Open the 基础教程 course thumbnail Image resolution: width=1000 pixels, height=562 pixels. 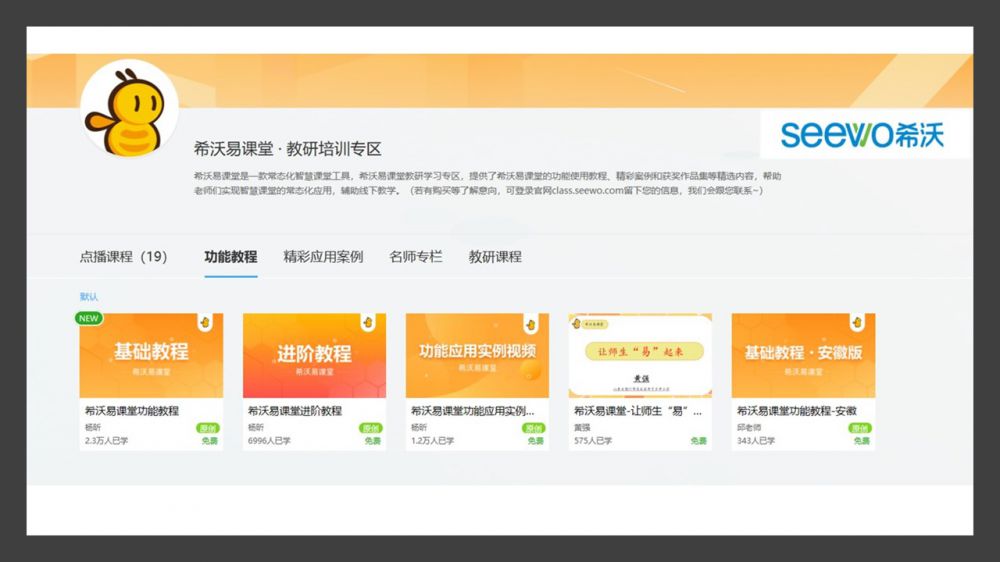click(151, 356)
